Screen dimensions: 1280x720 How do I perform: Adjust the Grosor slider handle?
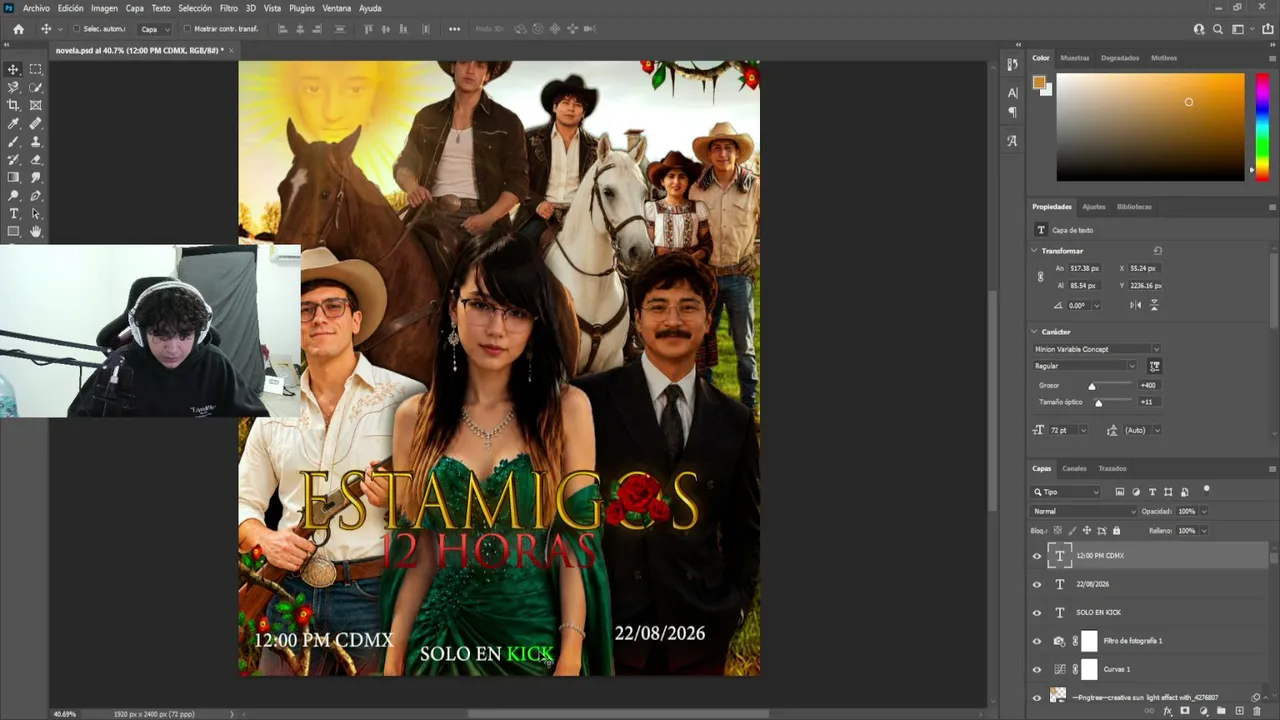click(x=1092, y=386)
